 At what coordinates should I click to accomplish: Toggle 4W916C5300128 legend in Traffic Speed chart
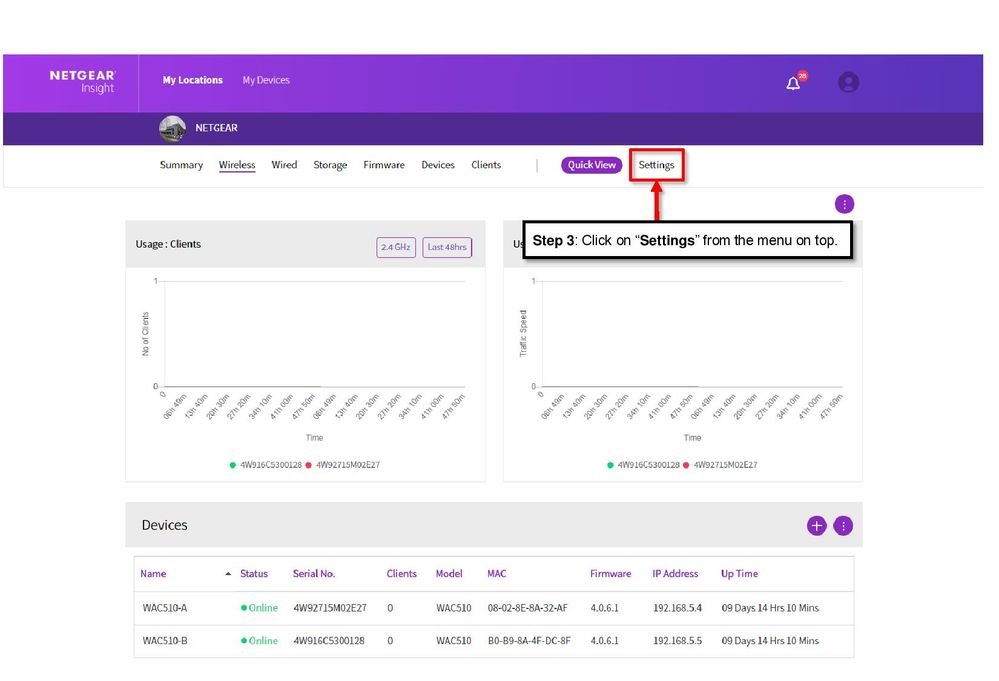(643, 465)
